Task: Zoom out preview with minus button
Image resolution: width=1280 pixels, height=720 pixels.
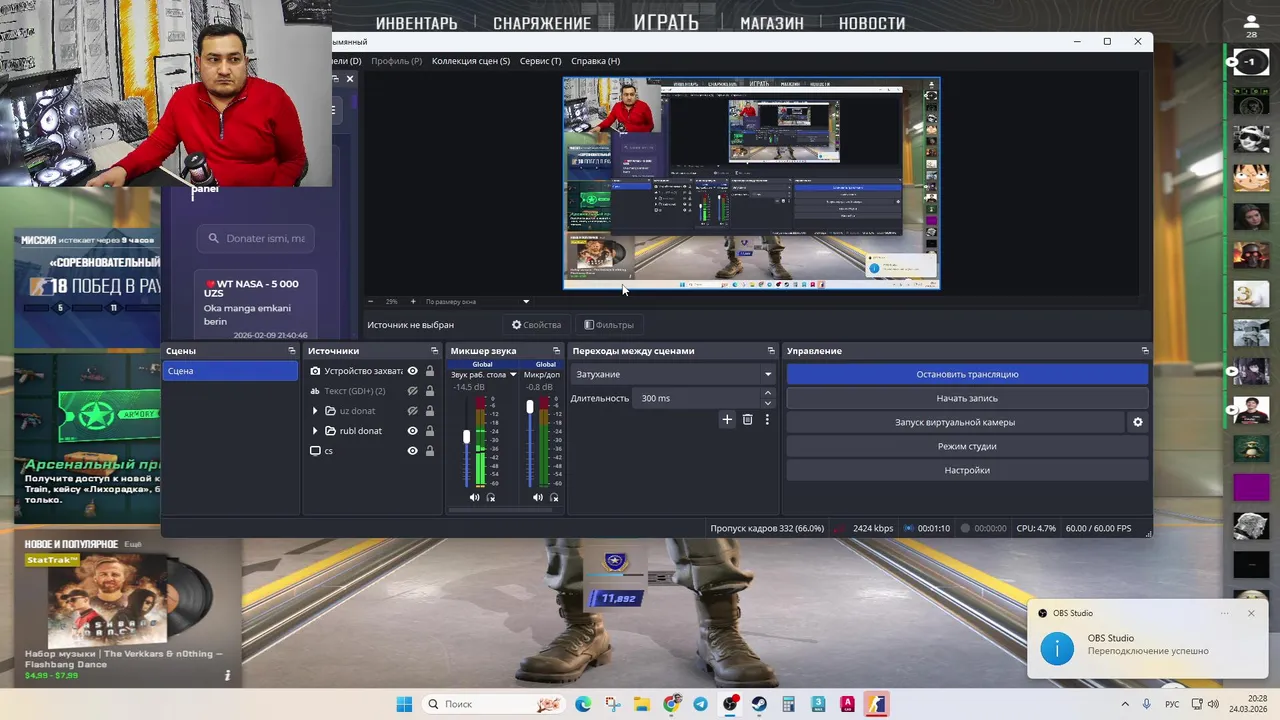Action: click(x=370, y=301)
